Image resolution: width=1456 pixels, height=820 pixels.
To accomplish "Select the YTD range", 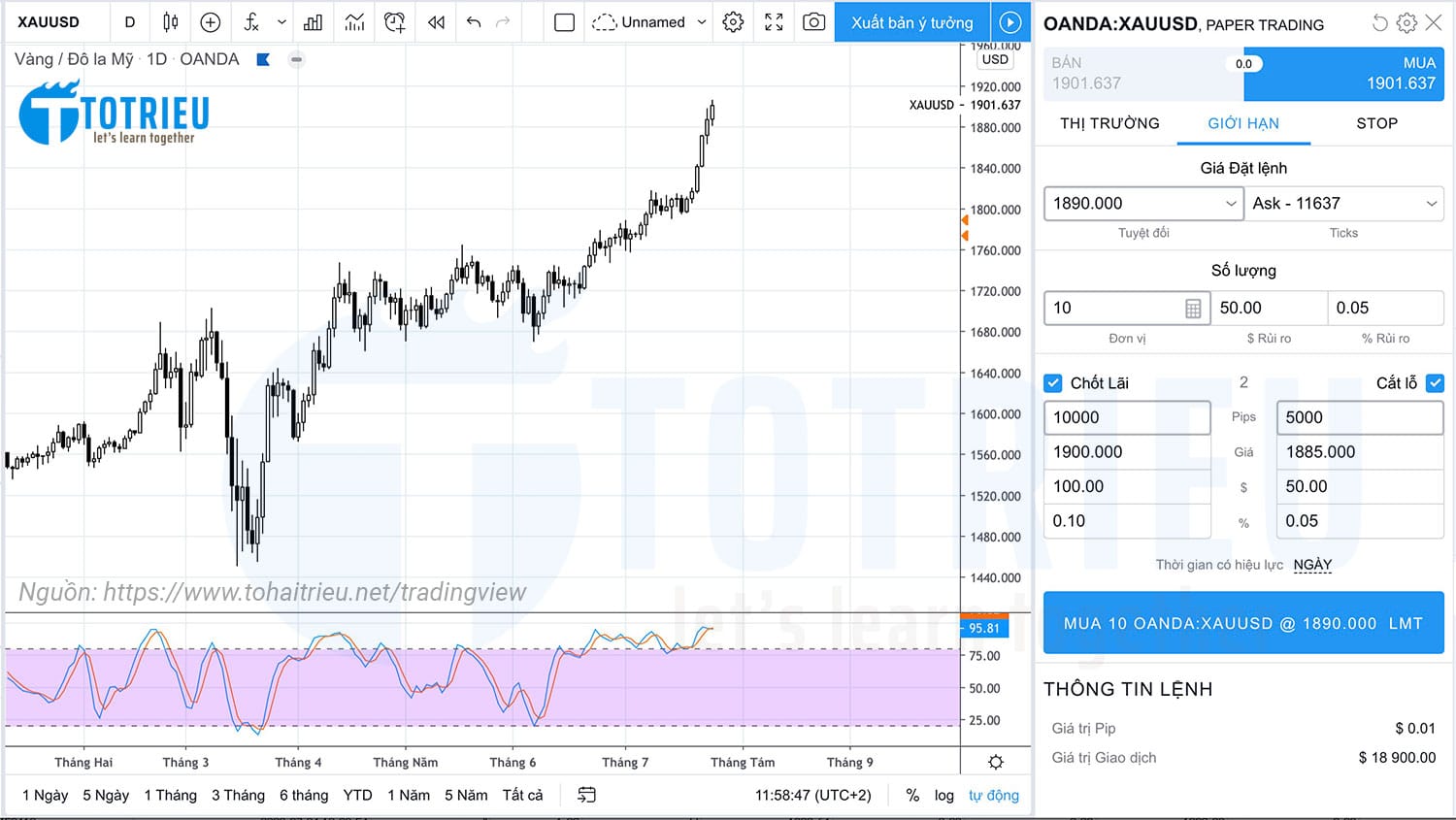I will [358, 795].
